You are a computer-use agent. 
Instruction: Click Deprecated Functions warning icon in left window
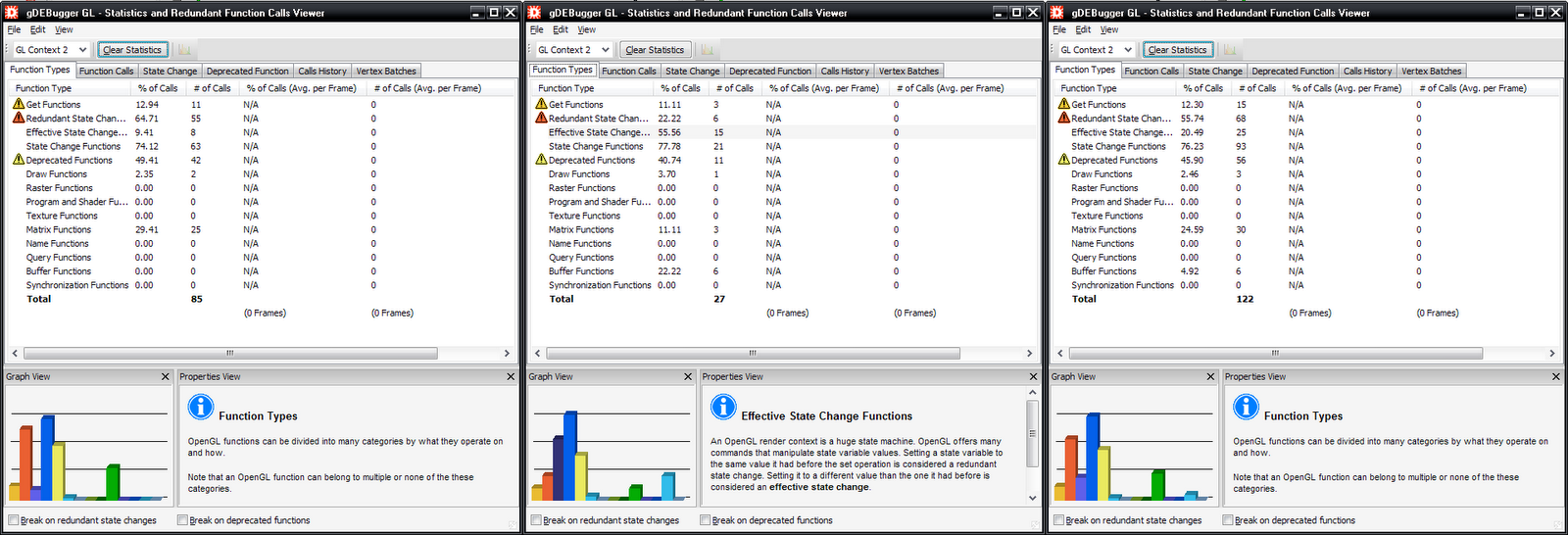tap(19, 160)
